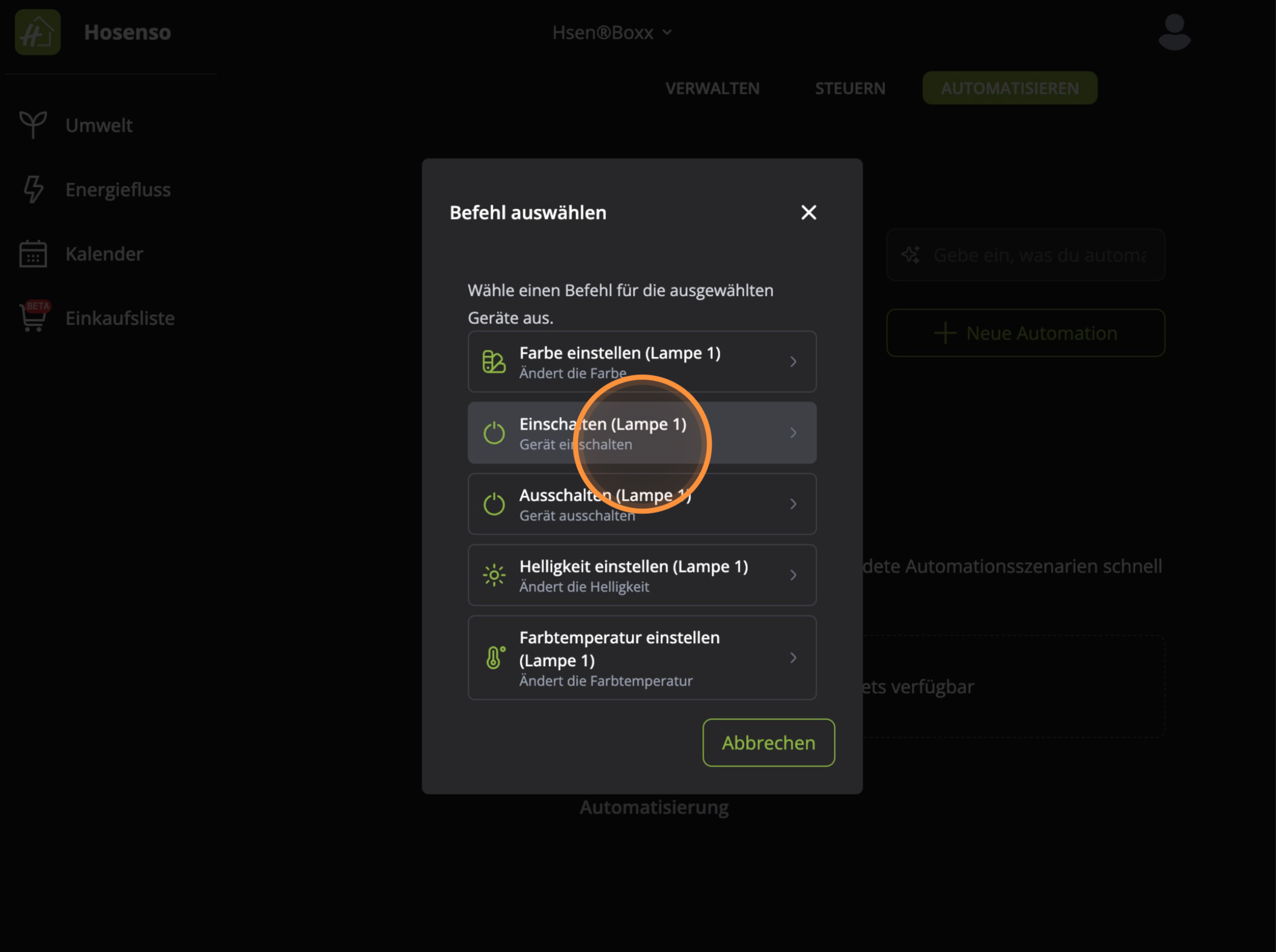Click the Energiefluss lightning bolt icon
Viewport: 1276px width, 952px height.
tap(33, 190)
